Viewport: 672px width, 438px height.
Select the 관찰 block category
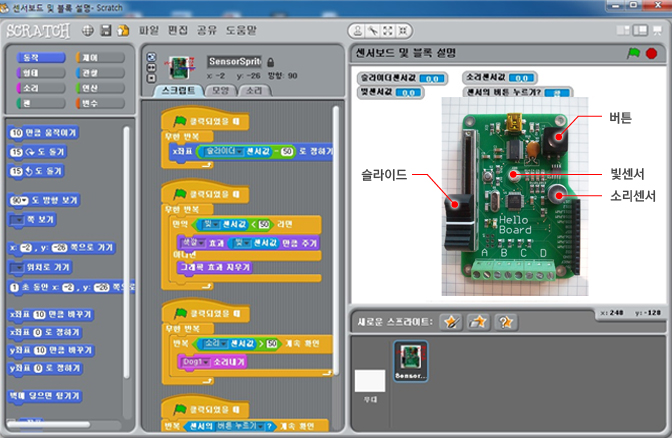point(100,73)
